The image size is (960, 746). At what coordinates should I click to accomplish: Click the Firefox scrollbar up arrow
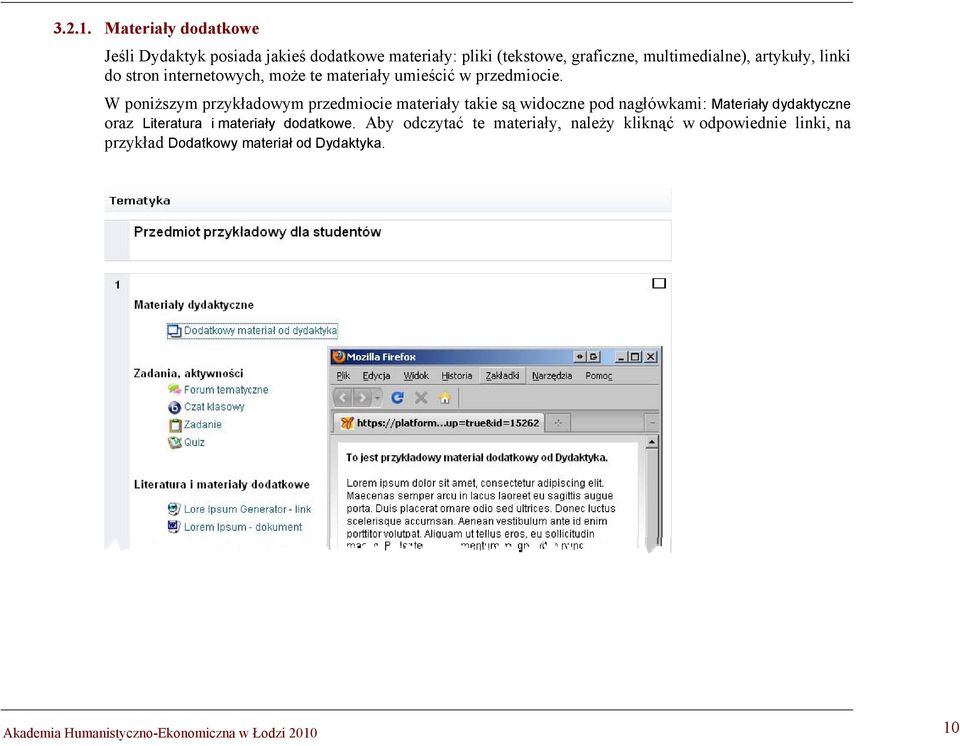[x=652, y=442]
